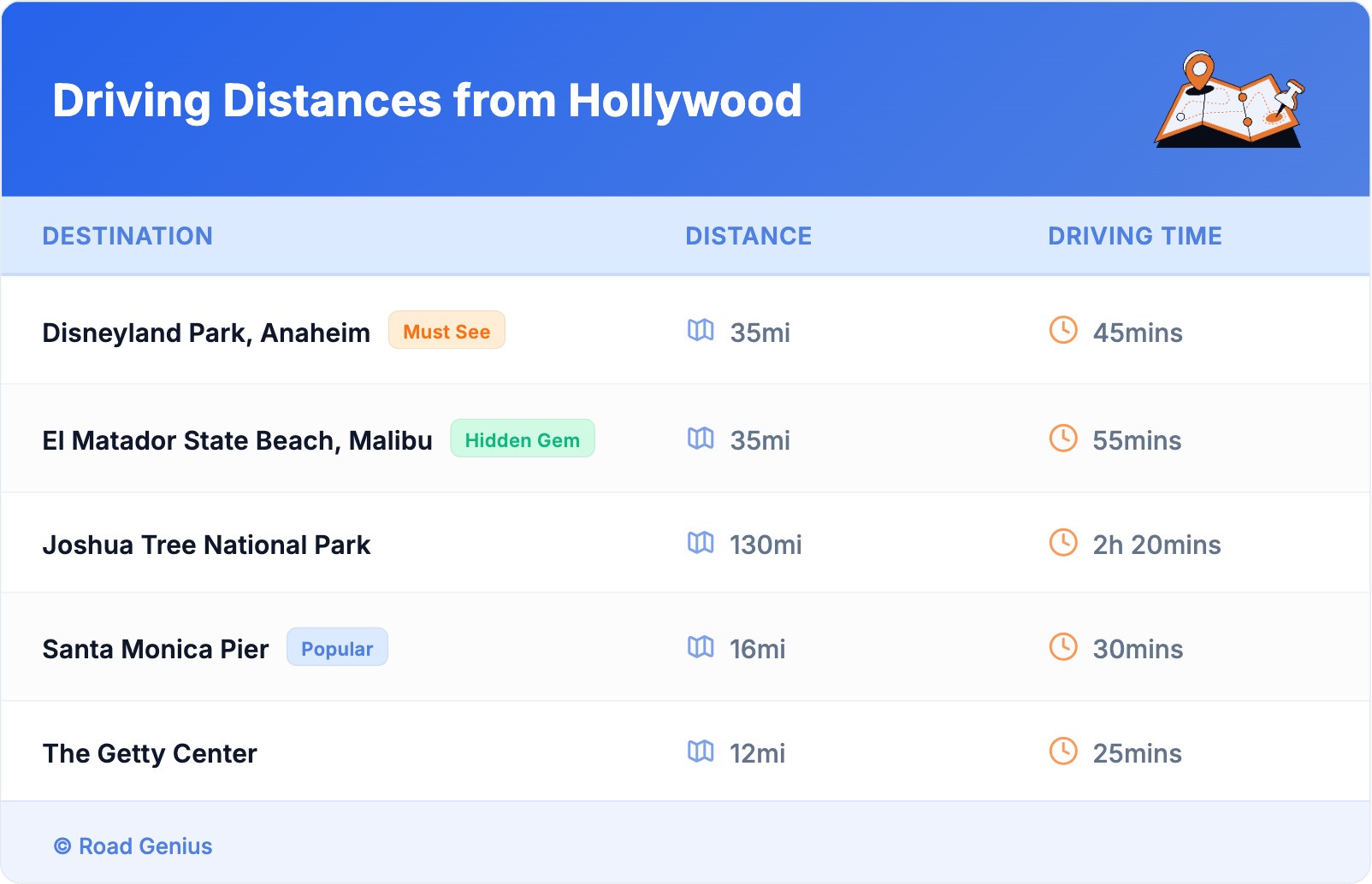The image size is (1372, 884).
Task: Click the map illustration with location pin
Action: 1229,101
